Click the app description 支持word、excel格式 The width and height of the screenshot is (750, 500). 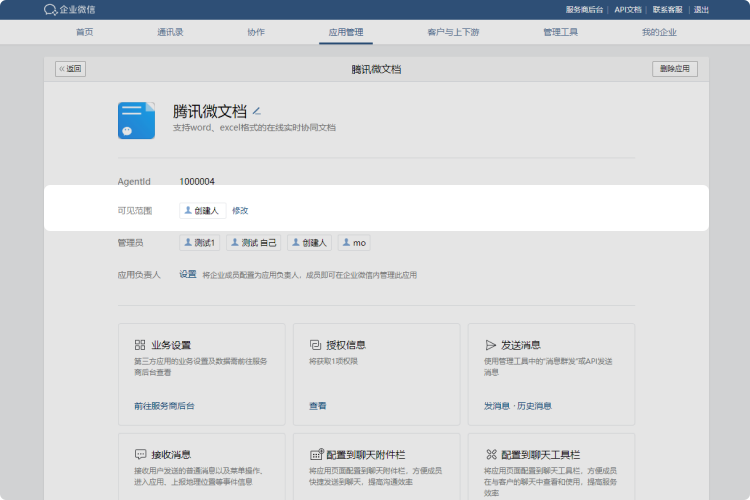tap(254, 128)
